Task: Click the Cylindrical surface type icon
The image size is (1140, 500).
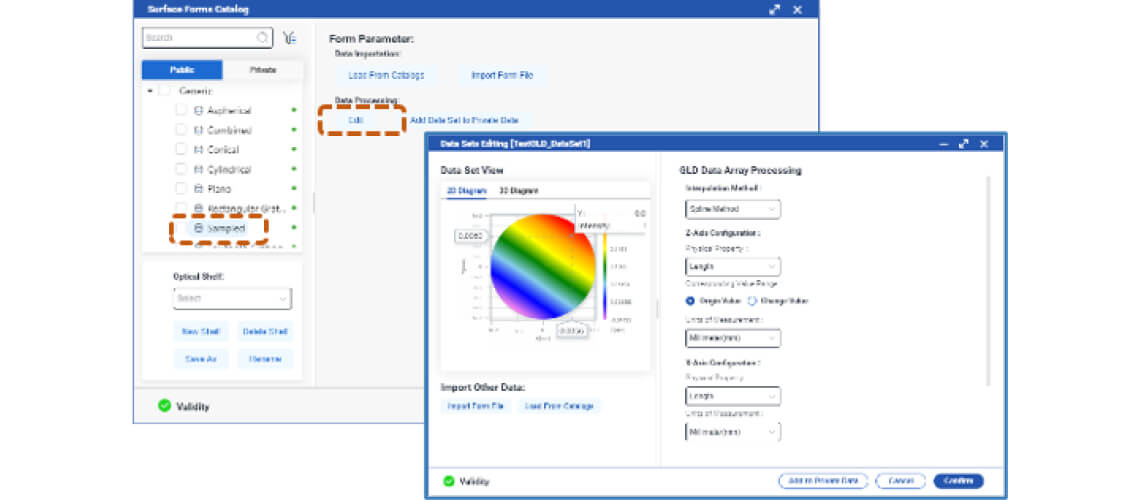Action: (x=198, y=170)
